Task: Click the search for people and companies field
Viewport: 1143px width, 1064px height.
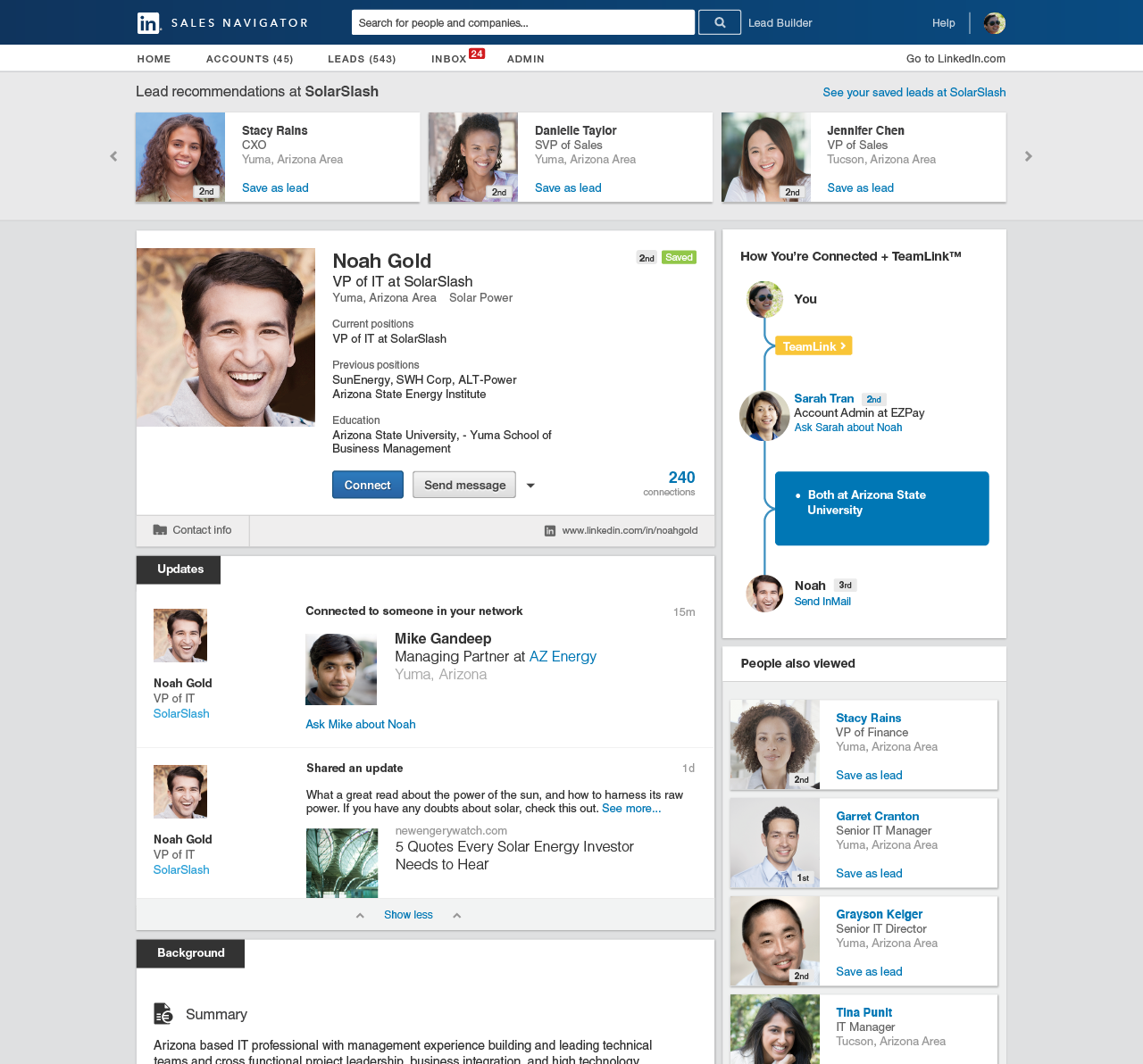Action: (x=523, y=22)
